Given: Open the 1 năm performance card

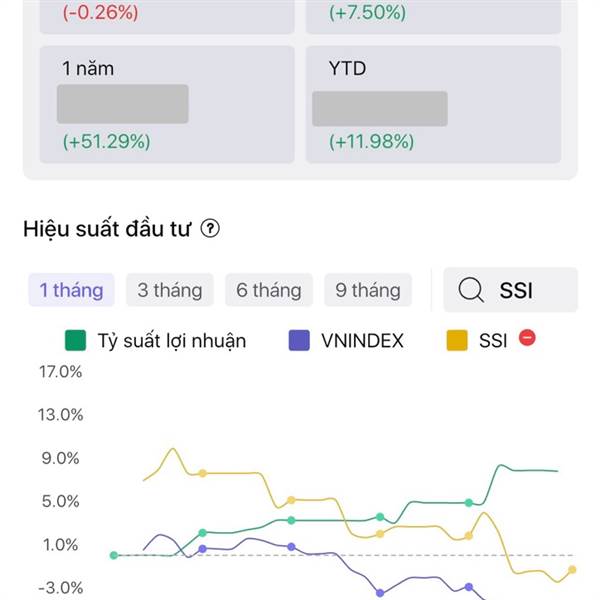Looking at the screenshot, I should pyautogui.click(x=167, y=104).
